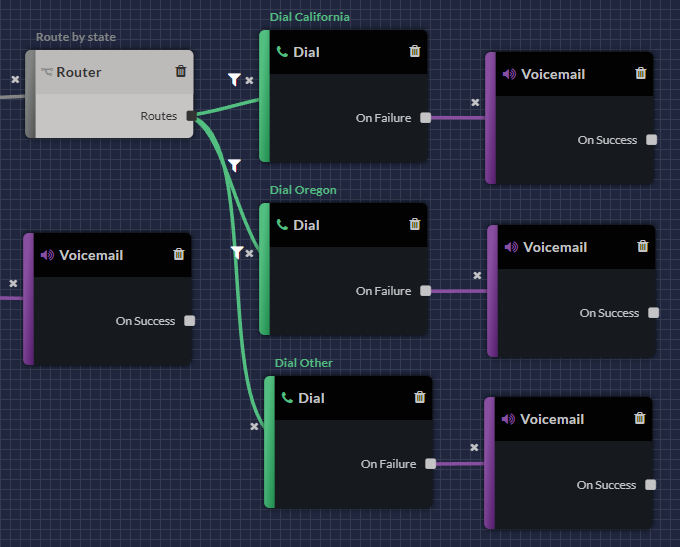Select the On Failure port of Dial Oregon
Viewport: 680px width, 547px height.
coord(426,291)
